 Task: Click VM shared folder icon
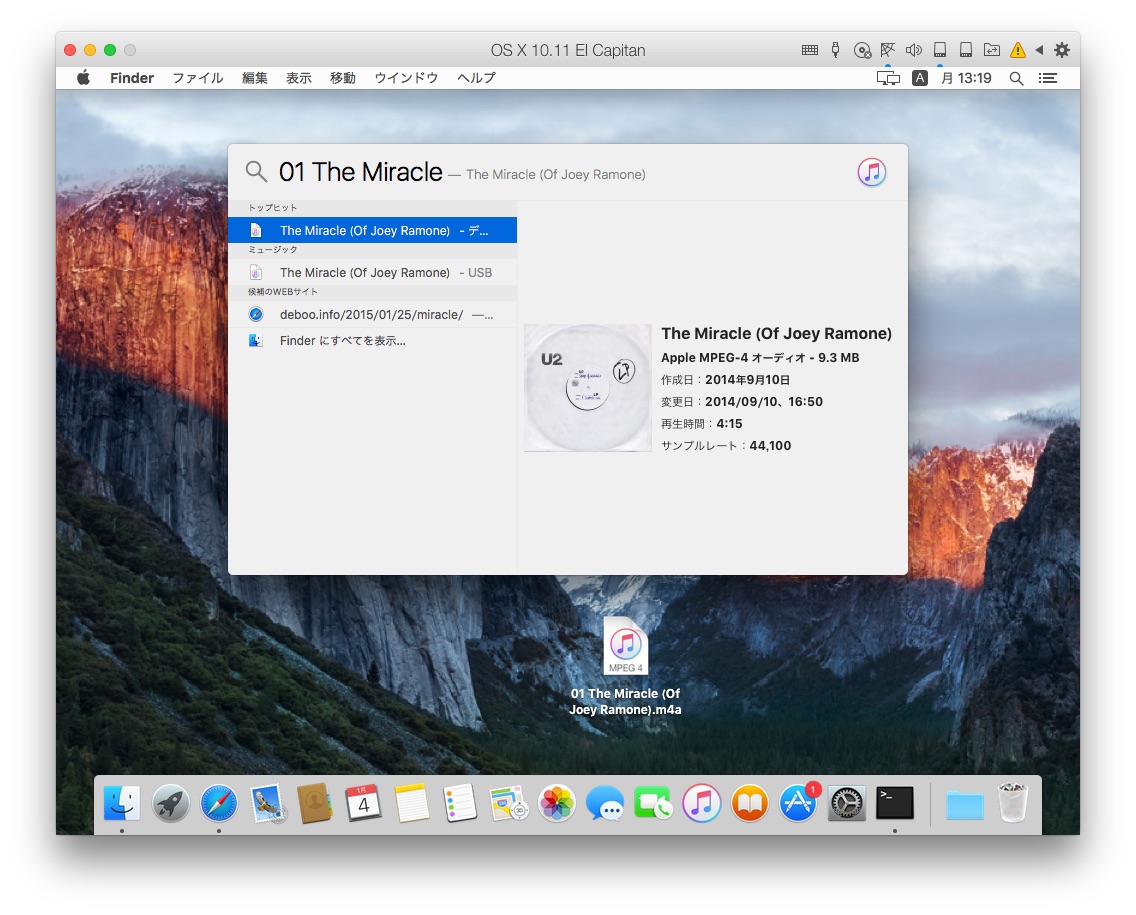tap(992, 50)
